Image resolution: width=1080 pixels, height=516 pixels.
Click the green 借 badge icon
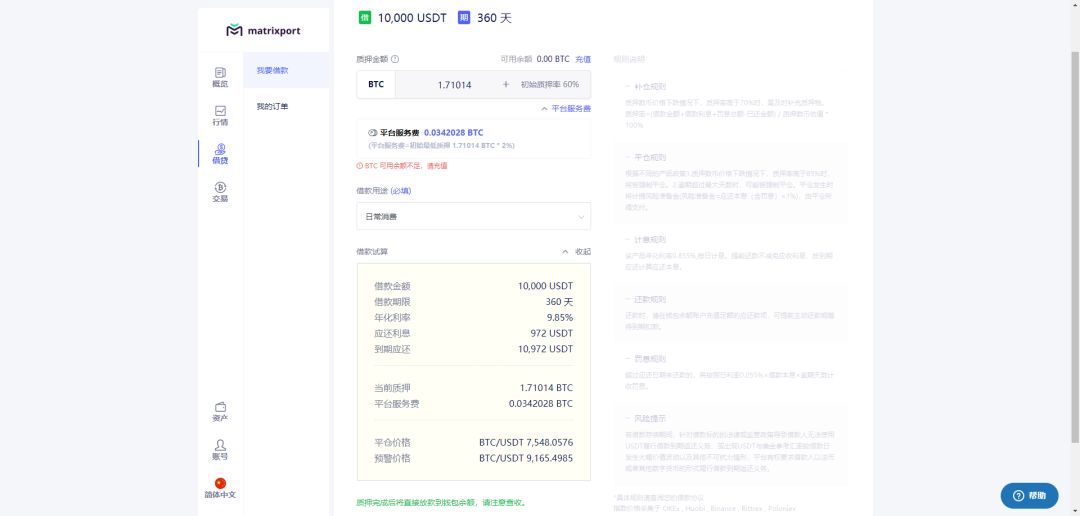[x=364, y=18]
